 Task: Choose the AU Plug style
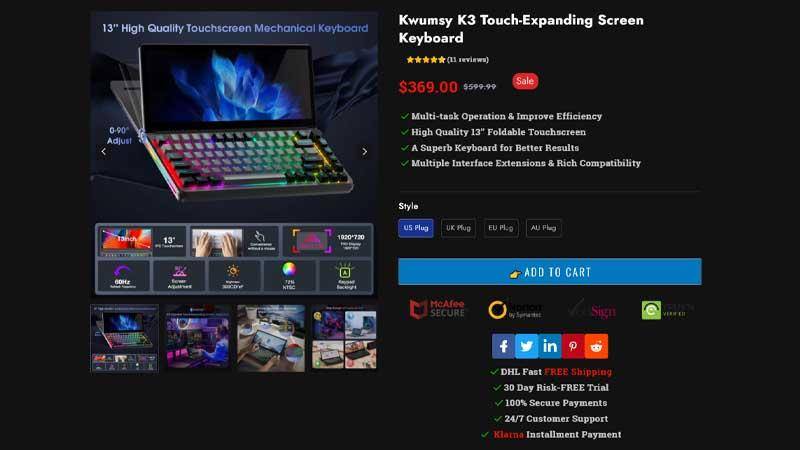(543, 228)
